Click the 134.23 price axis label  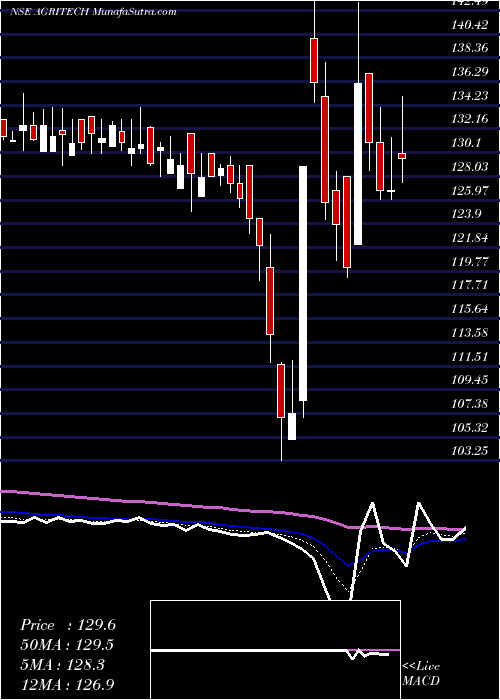(470, 96)
